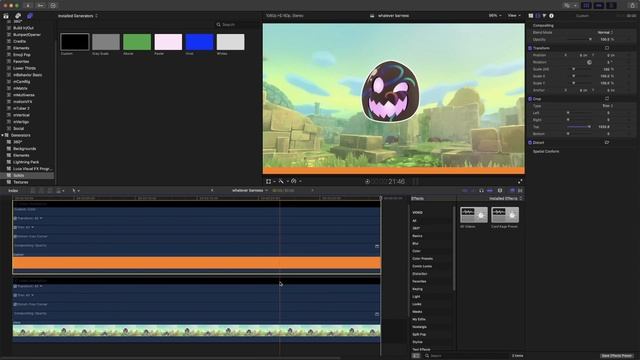The width and height of the screenshot is (640, 360).
Task: Show Transform onscreen controls in inspector
Action: tap(607, 48)
